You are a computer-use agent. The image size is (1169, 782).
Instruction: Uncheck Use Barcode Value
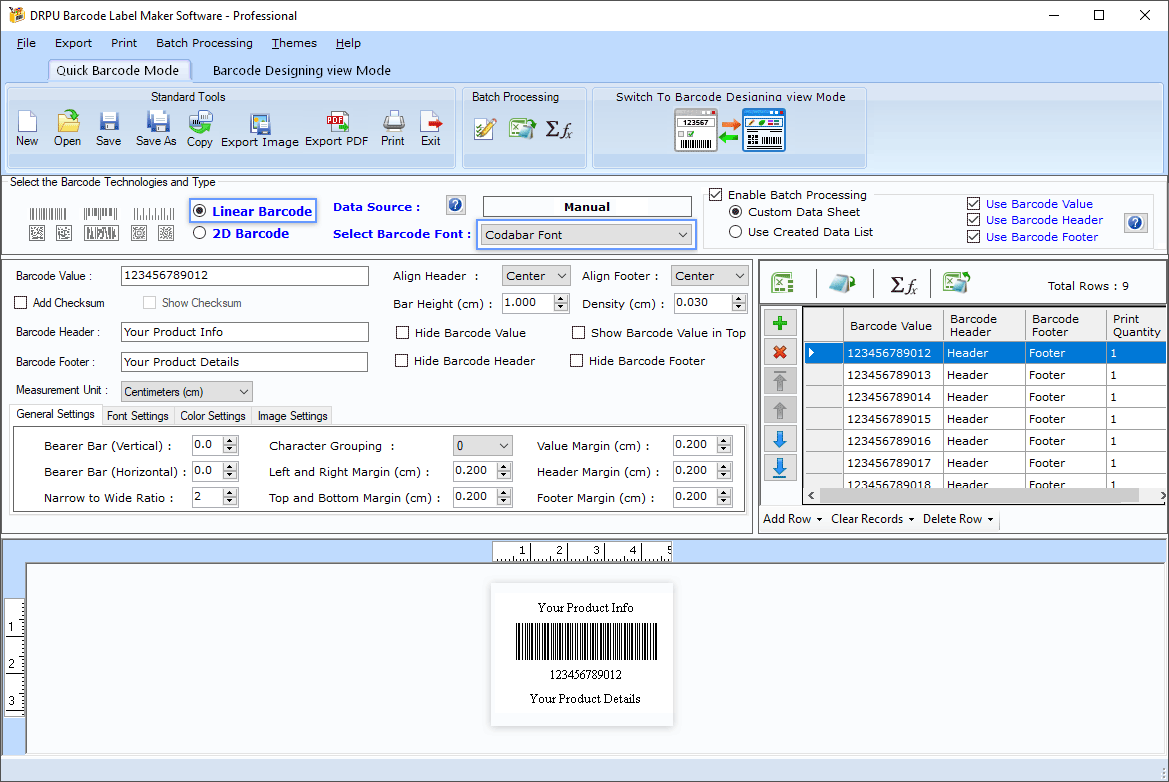[x=973, y=204]
